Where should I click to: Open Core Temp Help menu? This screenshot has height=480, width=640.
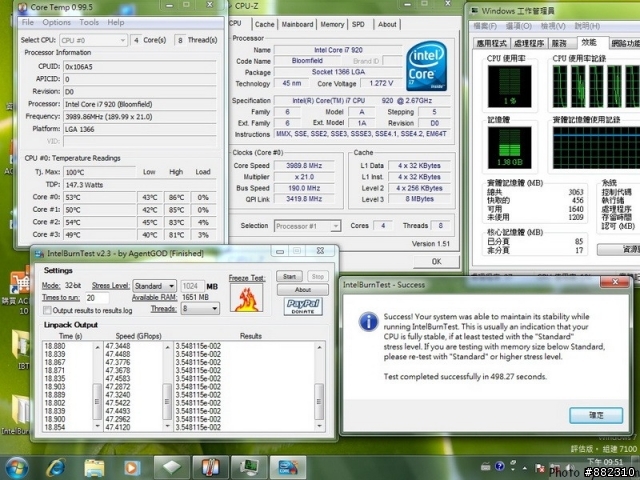click(x=116, y=22)
